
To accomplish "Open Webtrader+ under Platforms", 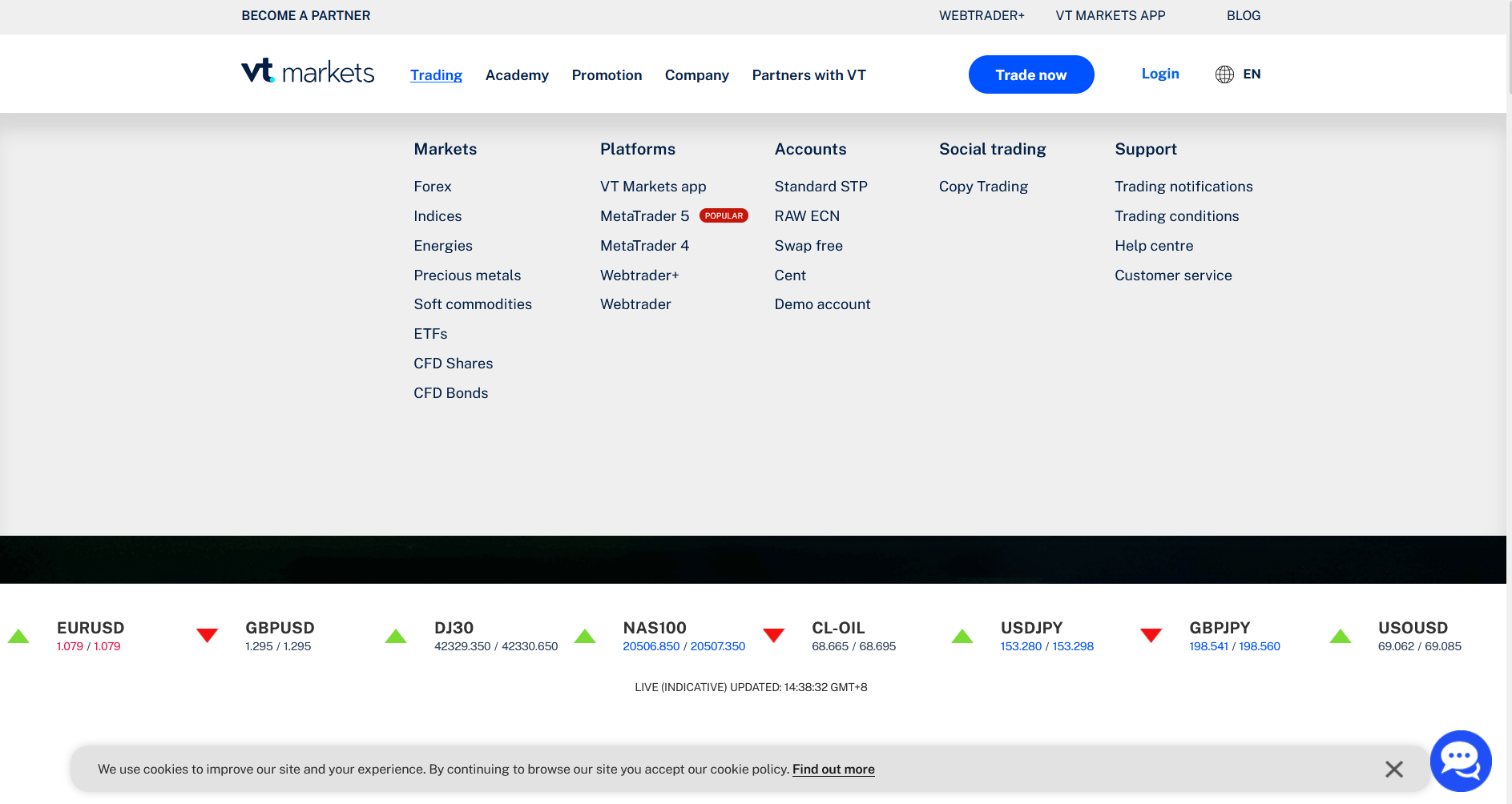I will 639,275.
